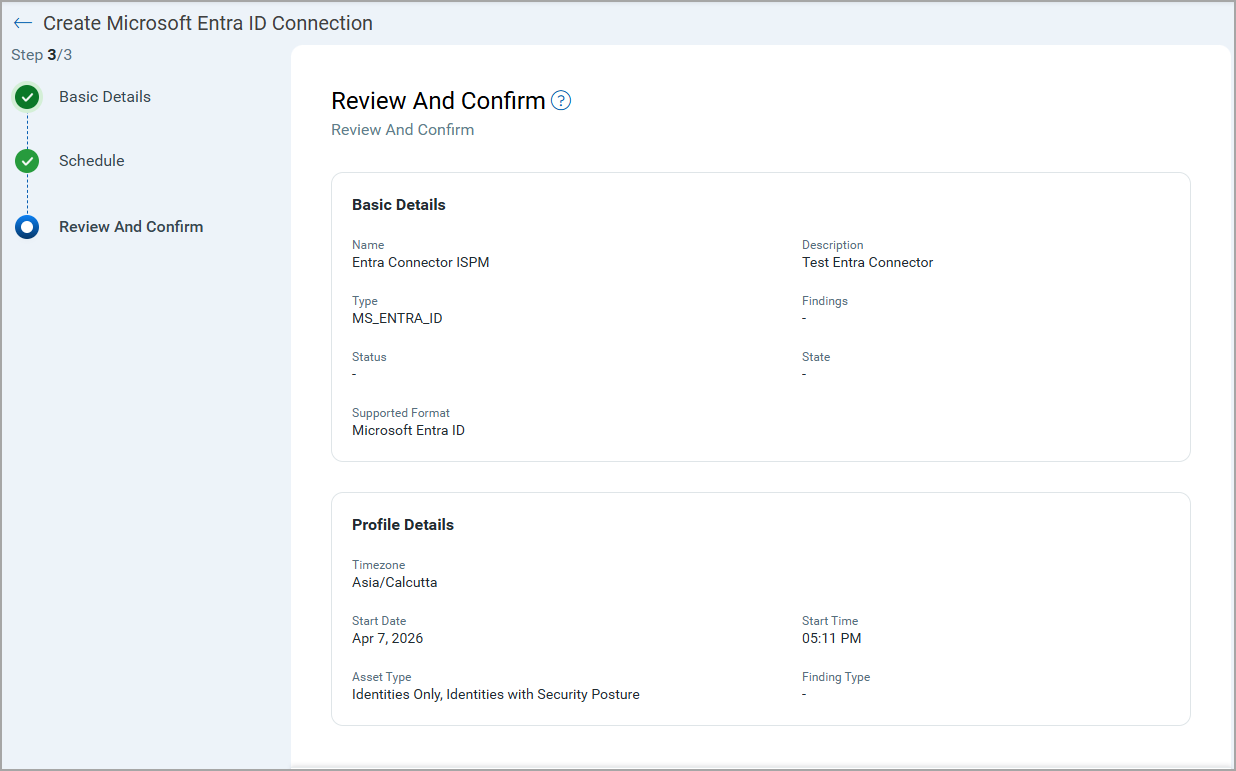Screen dimensions: 1236x771
Task: Click the Create Microsoft Entra ID Connection title
Action: pos(208,23)
